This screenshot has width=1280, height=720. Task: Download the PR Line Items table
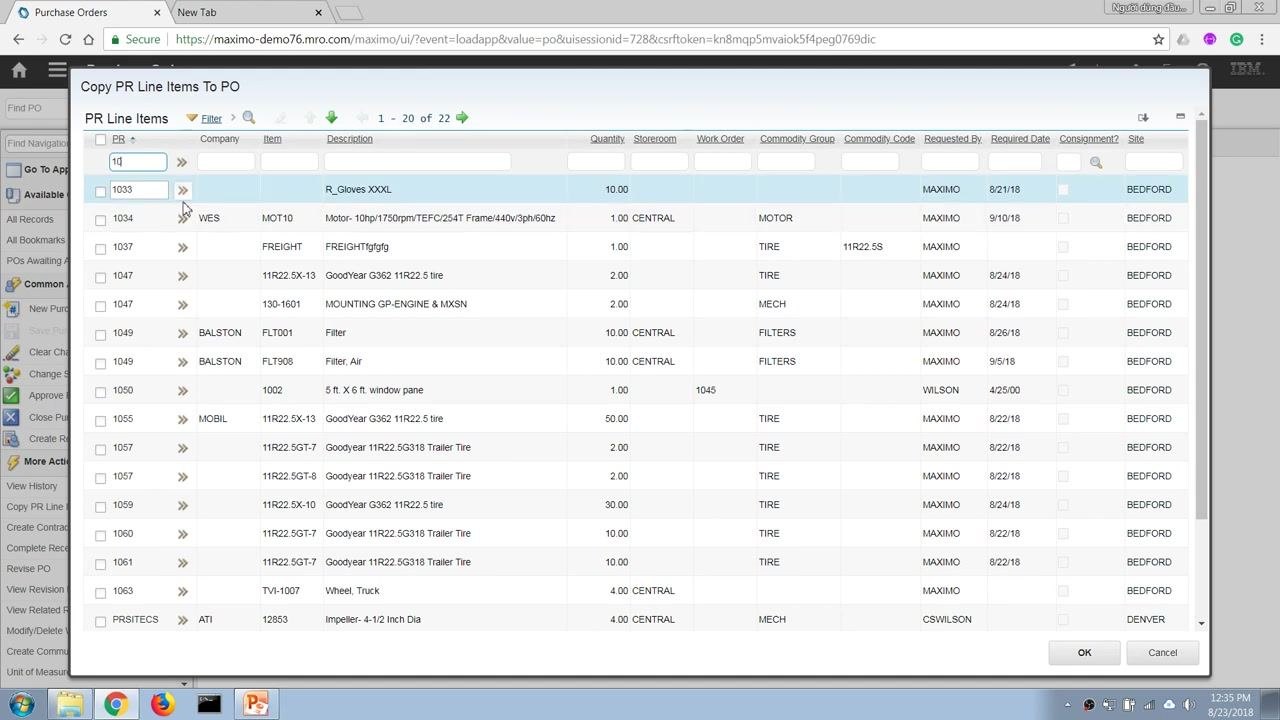coord(1143,117)
